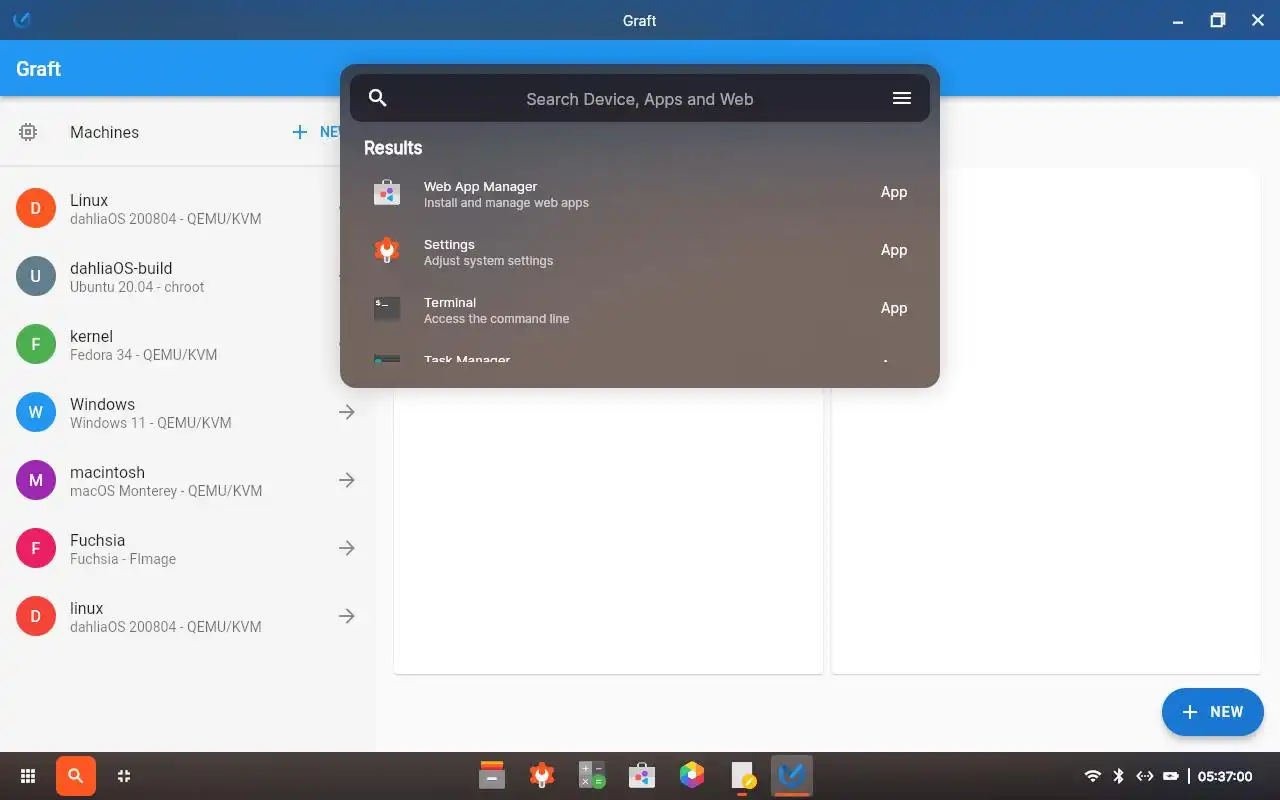The image size is (1280, 800).
Task: Click the Terminal result icon
Action: coord(387,309)
